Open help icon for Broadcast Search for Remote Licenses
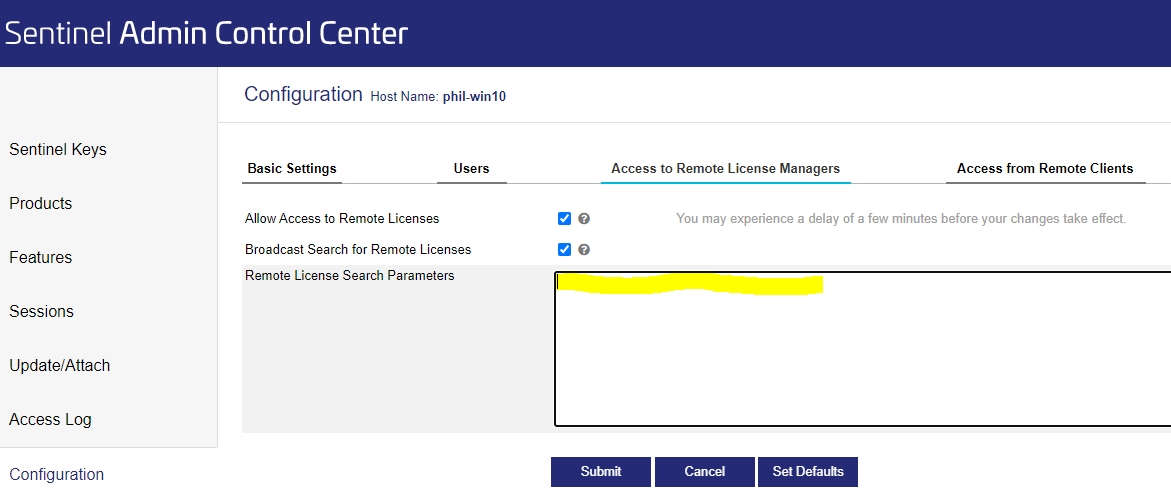 pos(585,249)
